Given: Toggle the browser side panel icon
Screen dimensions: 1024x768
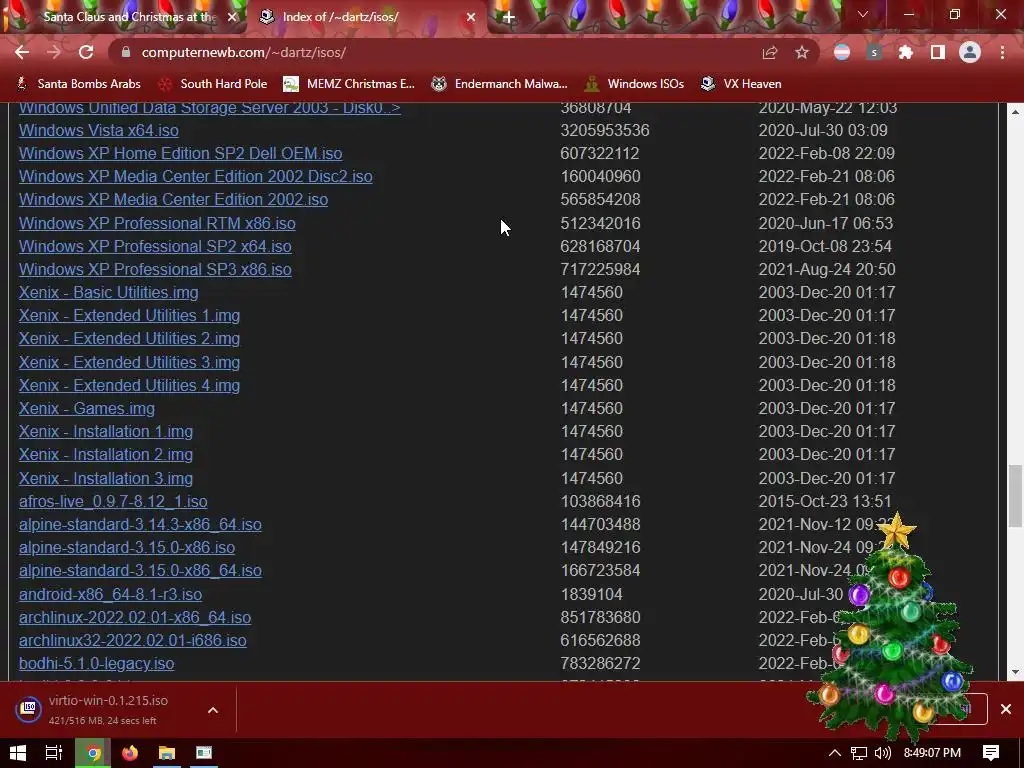Looking at the screenshot, I should pos(938,52).
